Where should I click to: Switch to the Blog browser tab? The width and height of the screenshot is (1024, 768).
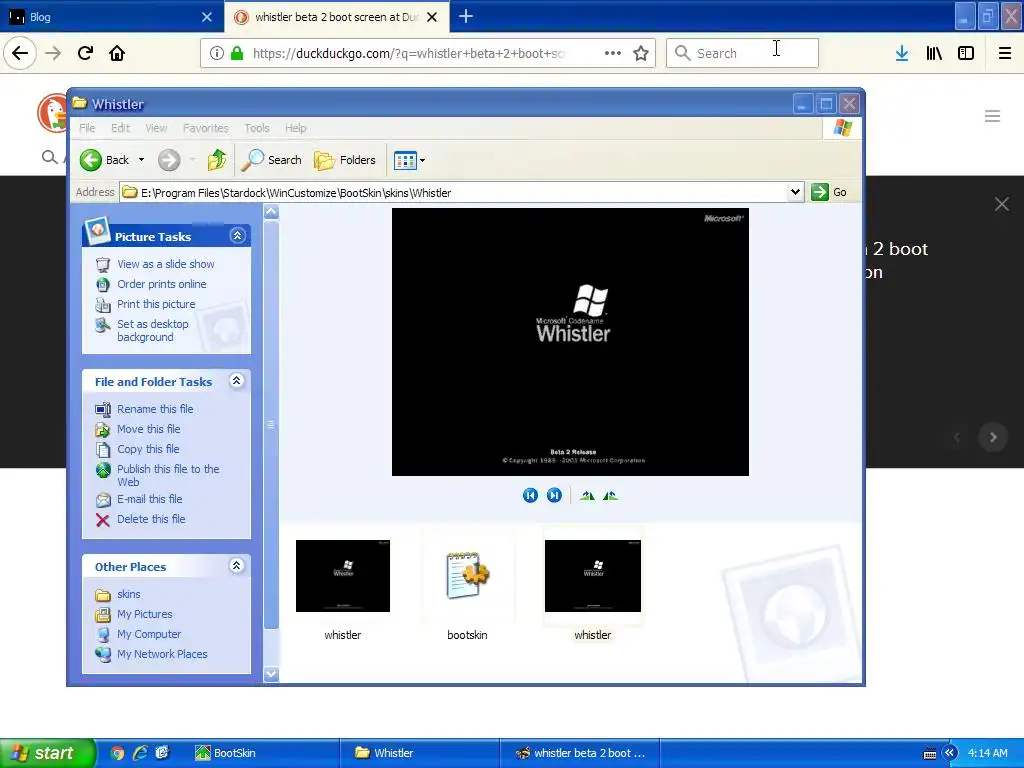pos(104,17)
